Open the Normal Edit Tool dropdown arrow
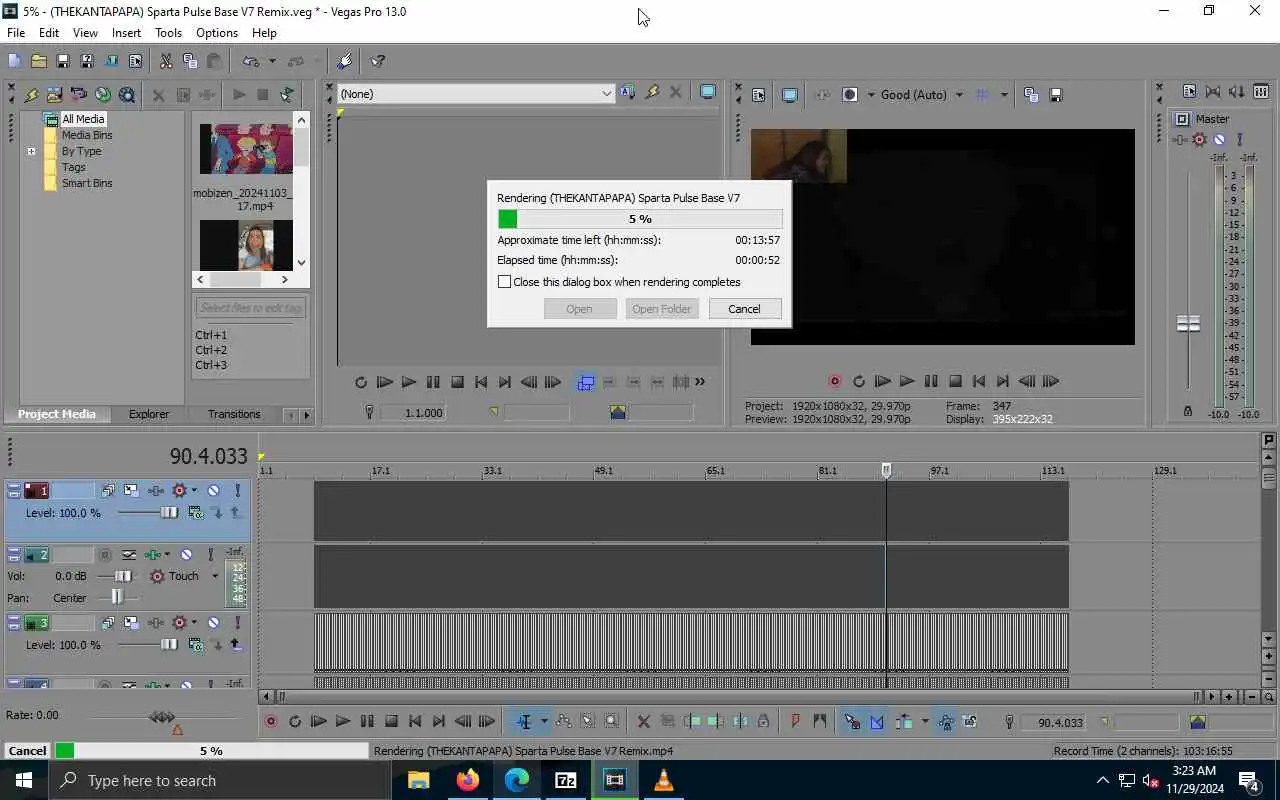Screen dimensions: 1280x800 pyautogui.click(x=544, y=721)
